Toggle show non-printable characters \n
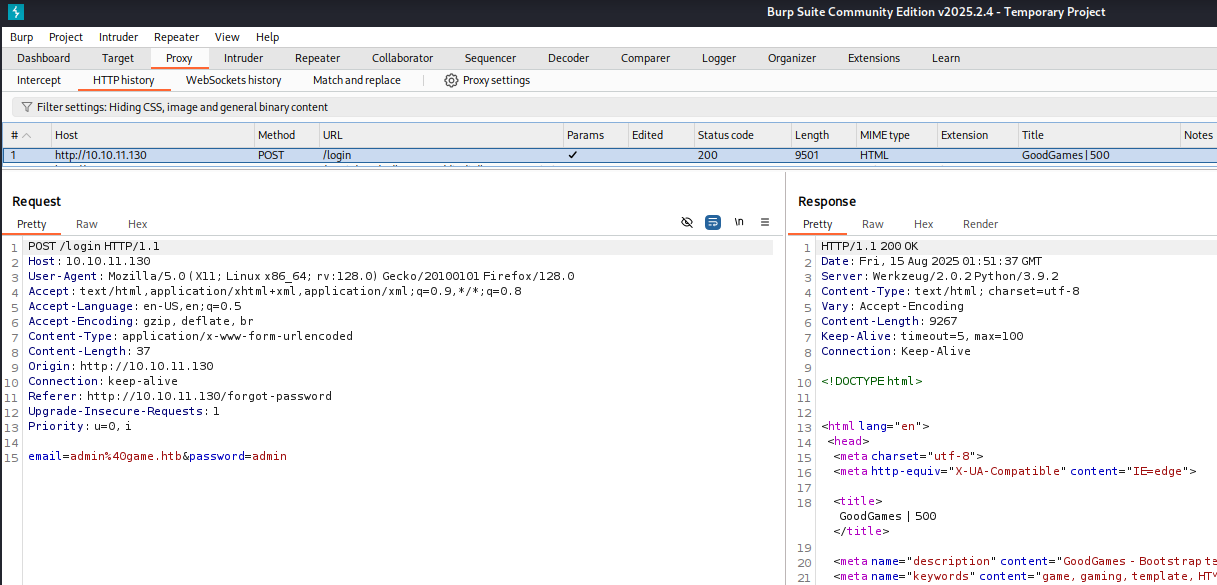The width and height of the screenshot is (1217, 585). [739, 223]
